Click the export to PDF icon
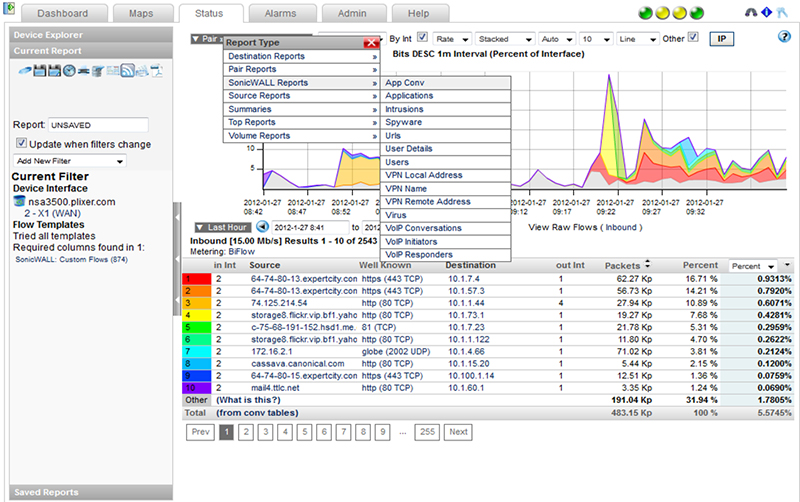The height and width of the screenshot is (502, 800). 156,71
